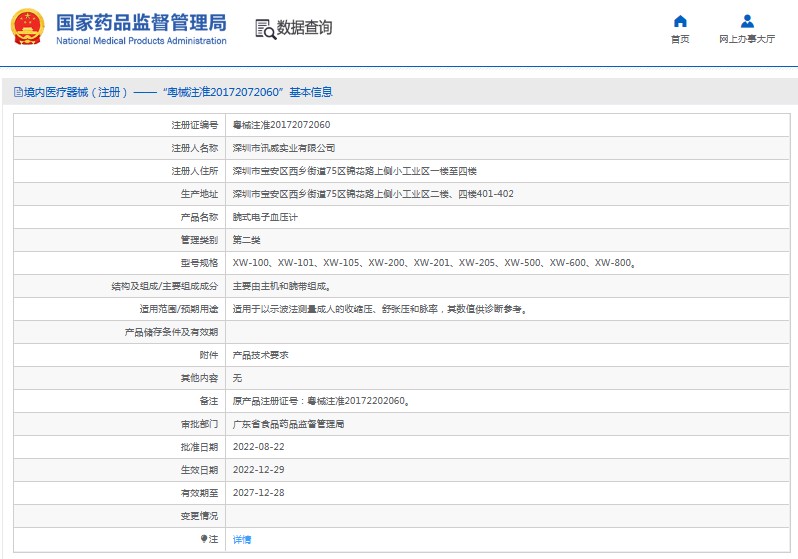Click the 数据查询 heading text
This screenshot has width=798, height=559.
point(304,27)
